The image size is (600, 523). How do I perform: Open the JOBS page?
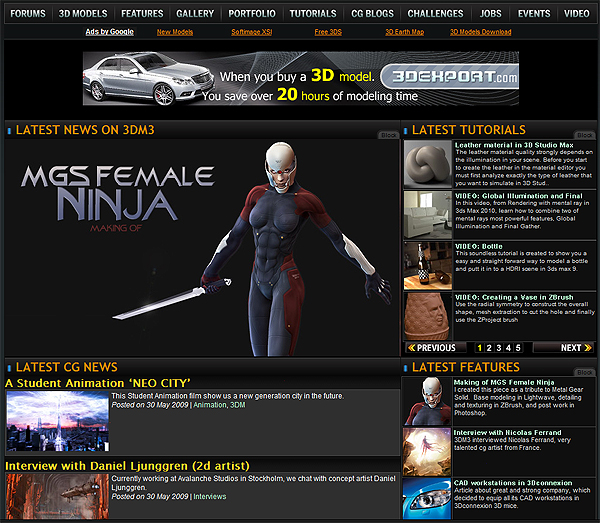coord(491,14)
